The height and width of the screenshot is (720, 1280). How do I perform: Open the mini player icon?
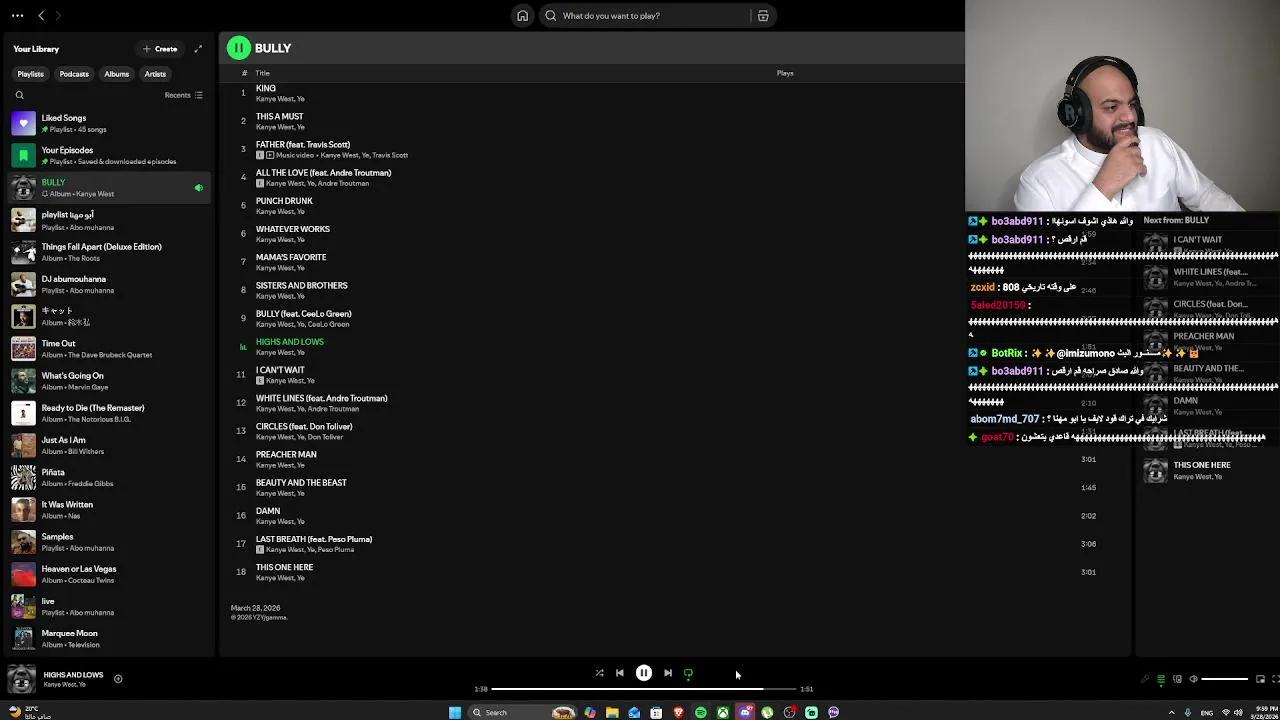click(x=1260, y=680)
